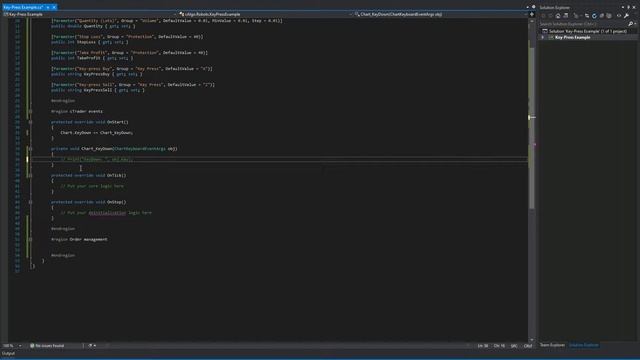Click the No issues found indicator

pos(47,346)
